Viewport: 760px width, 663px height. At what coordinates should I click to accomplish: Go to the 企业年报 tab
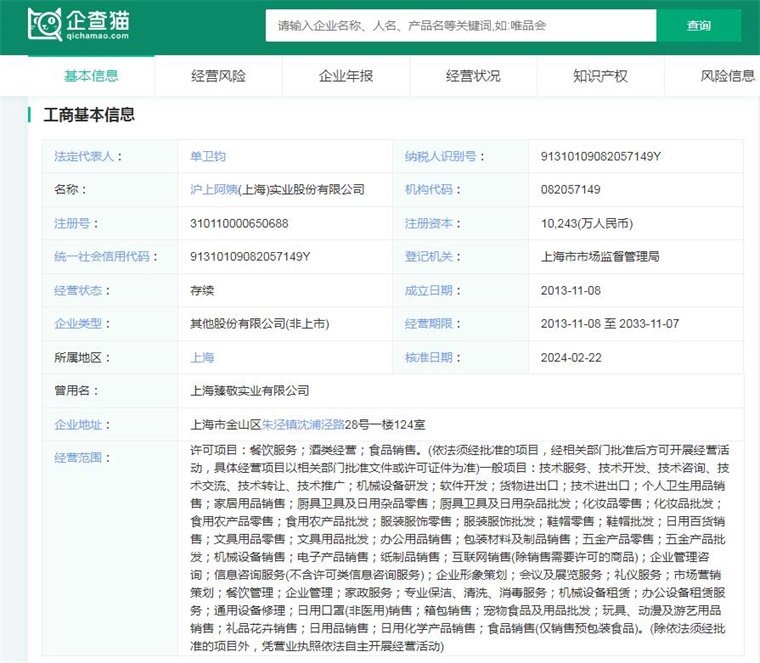click(346, 76)
